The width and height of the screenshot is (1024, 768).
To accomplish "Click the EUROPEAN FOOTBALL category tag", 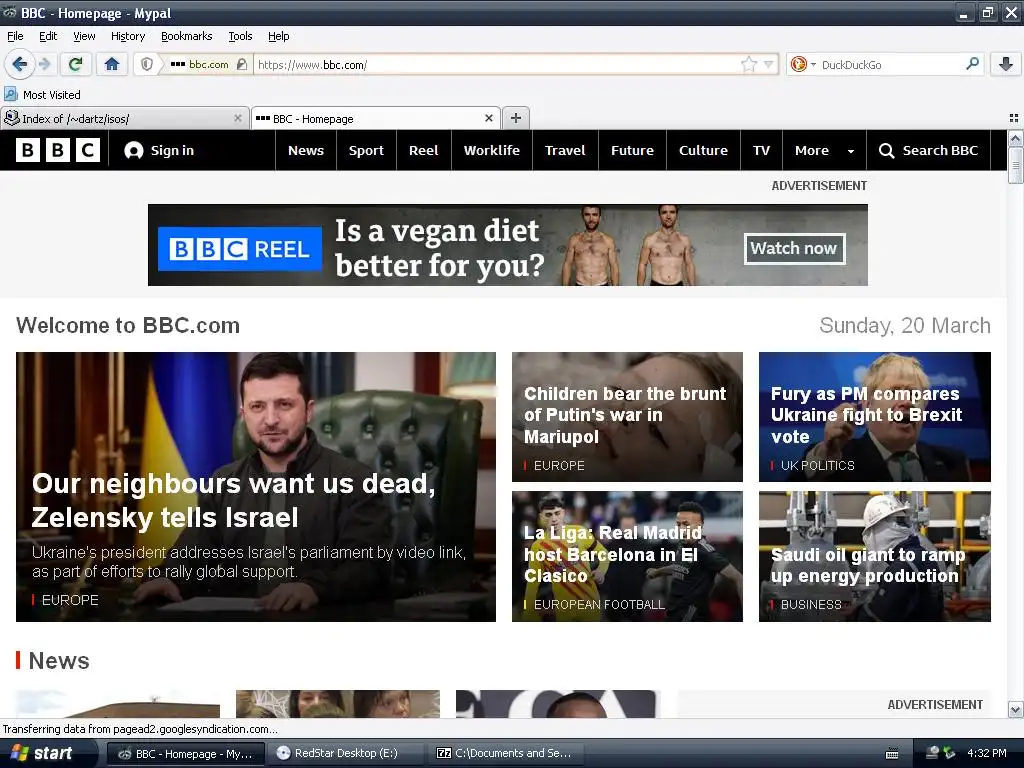I will pos(599,605).
